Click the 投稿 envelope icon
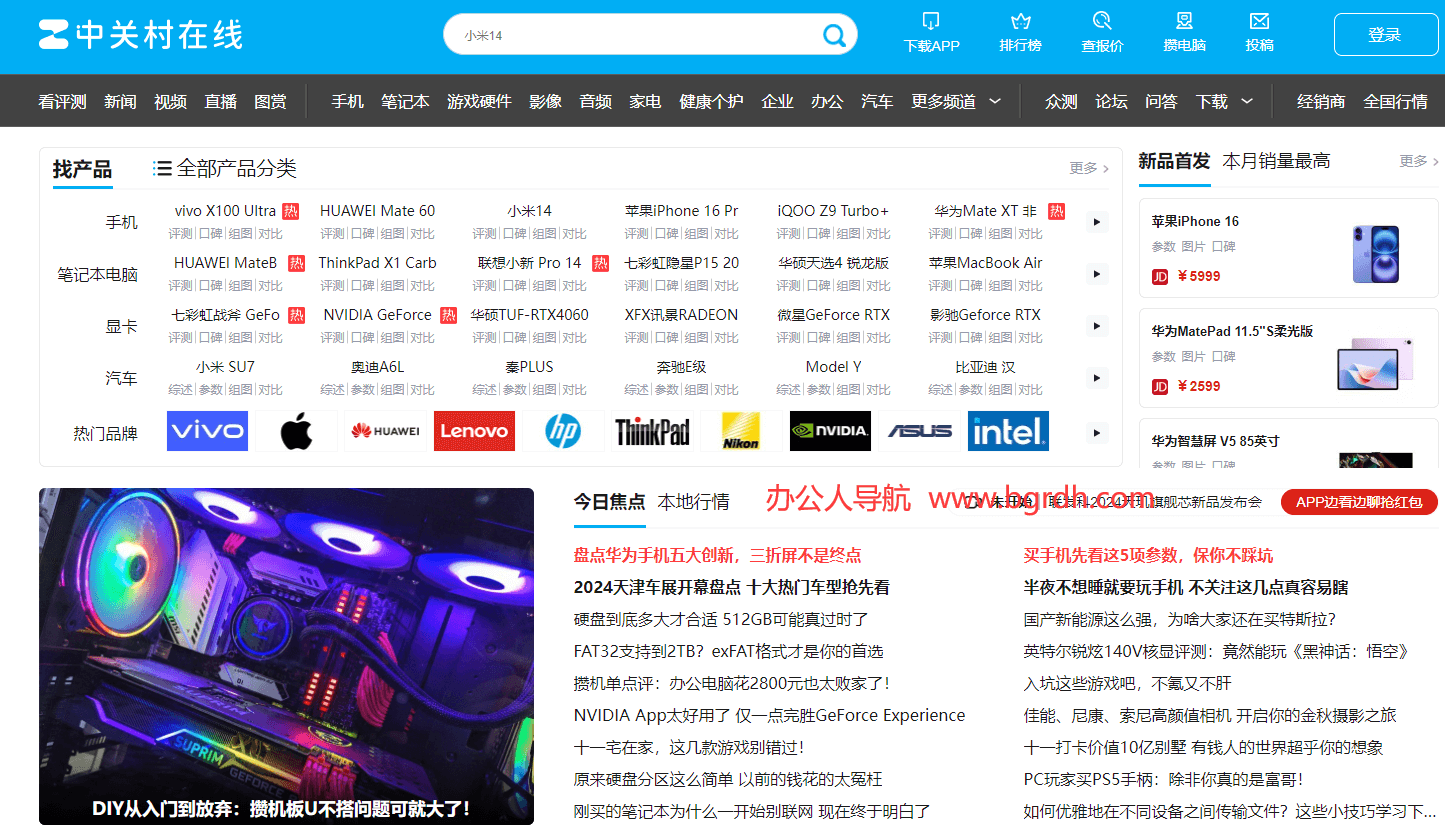The height and width of the screenshot is (829, 1445). pyautogui.click(x=1259, y=21)
